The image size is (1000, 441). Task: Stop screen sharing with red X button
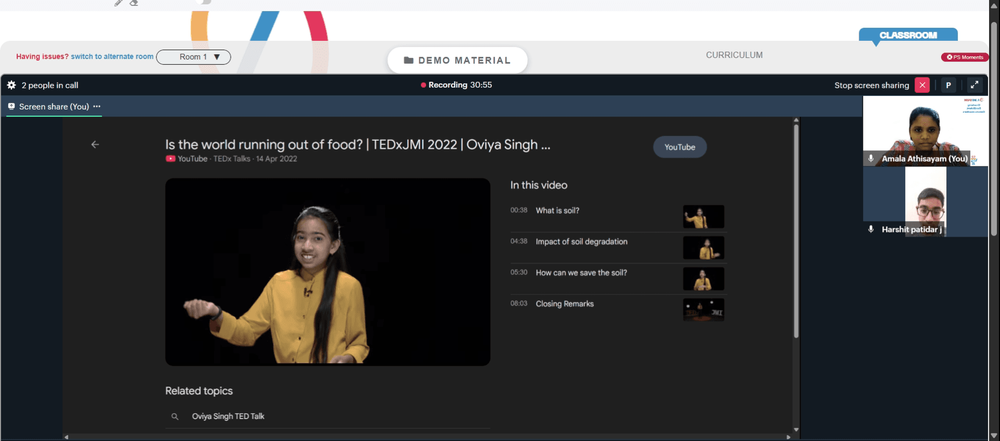922,85
